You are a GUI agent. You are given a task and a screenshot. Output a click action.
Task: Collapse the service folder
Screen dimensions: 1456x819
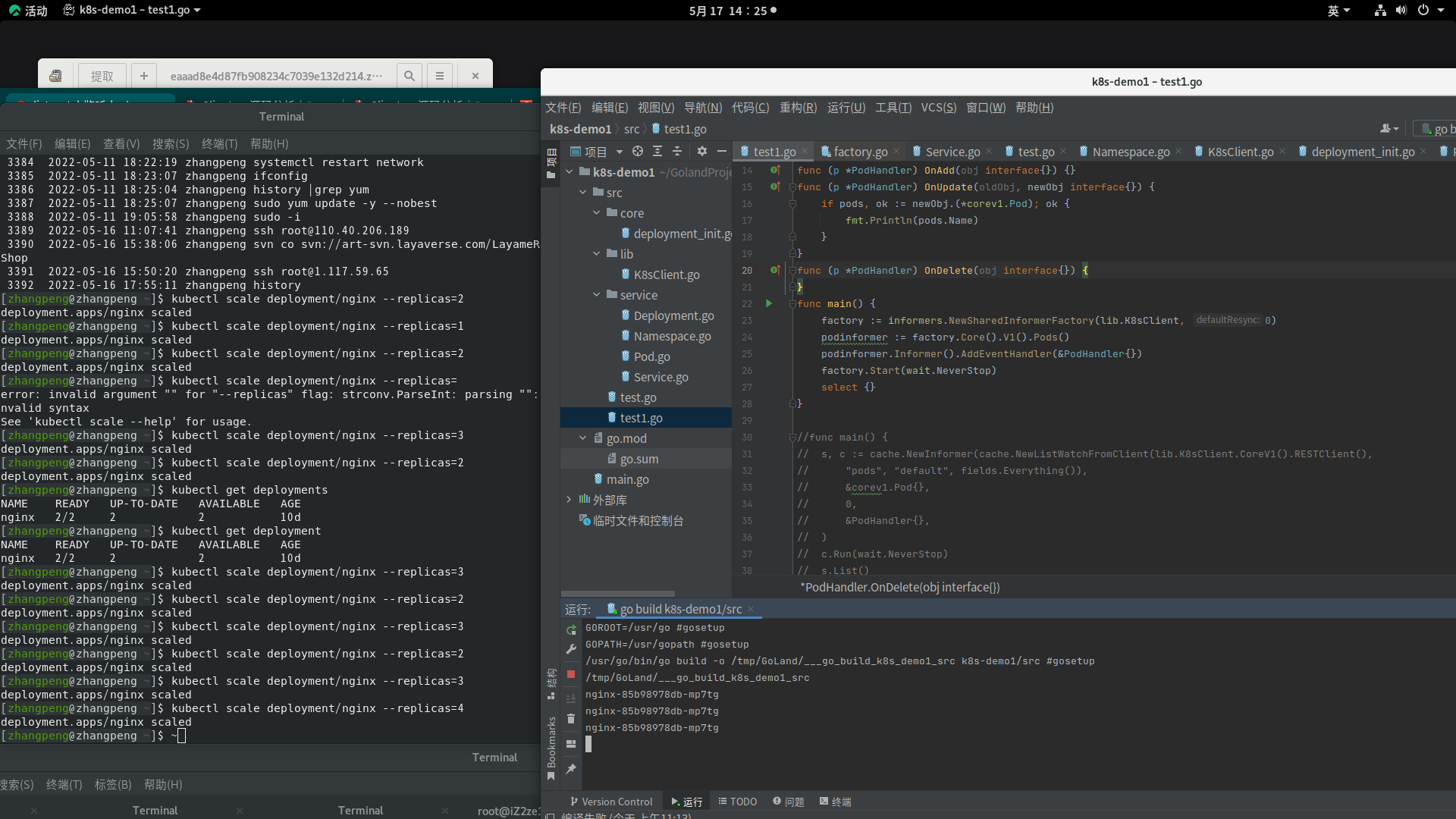pyautogui.click(x=597, y=295)
